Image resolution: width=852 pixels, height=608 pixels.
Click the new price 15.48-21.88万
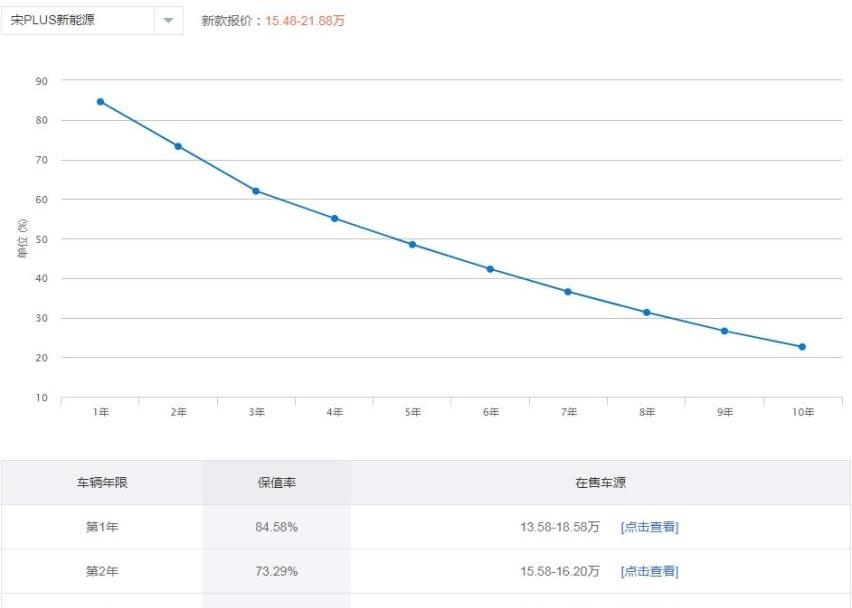[305, 21]
